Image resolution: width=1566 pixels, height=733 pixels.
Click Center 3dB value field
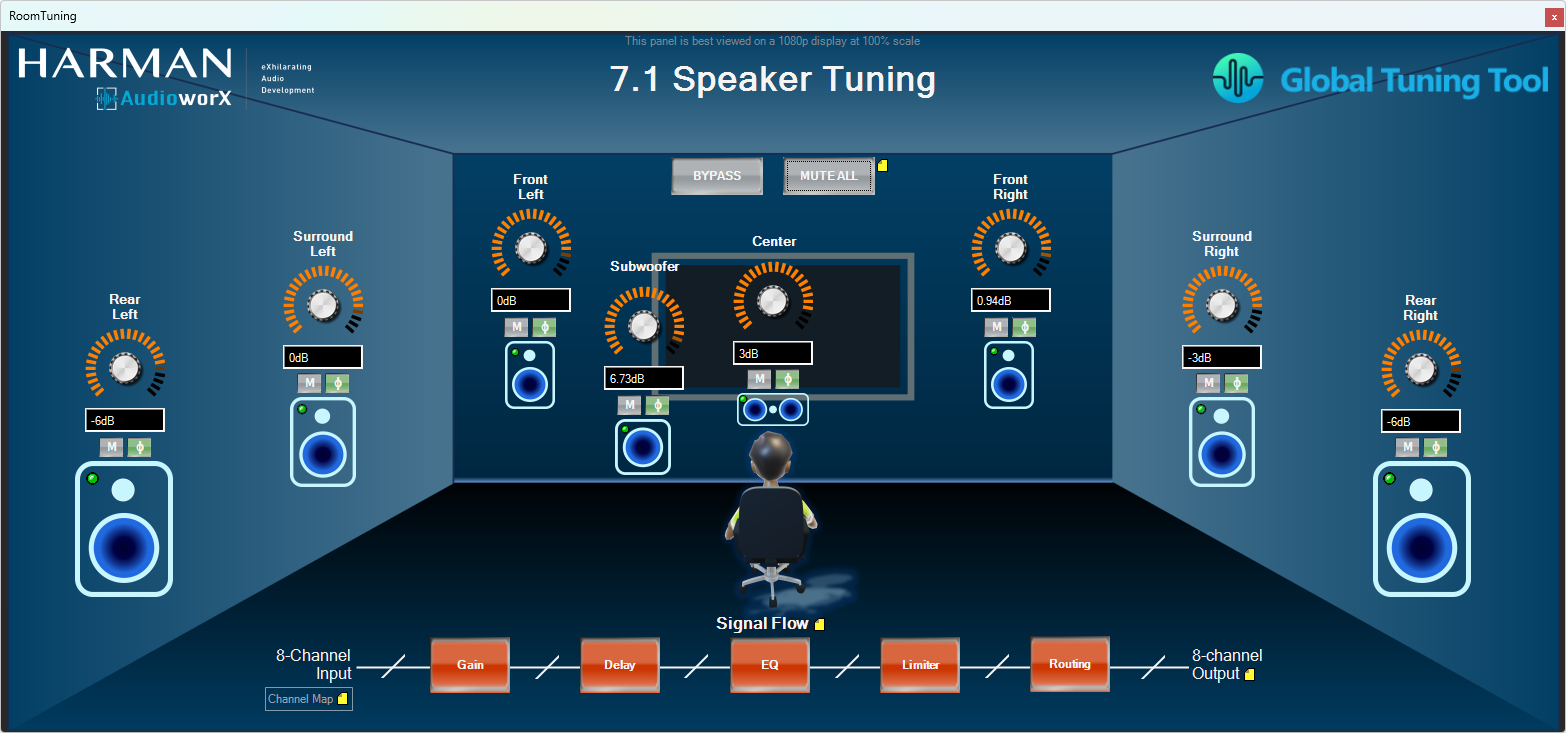pyautogui.click(x=773, y=353)
